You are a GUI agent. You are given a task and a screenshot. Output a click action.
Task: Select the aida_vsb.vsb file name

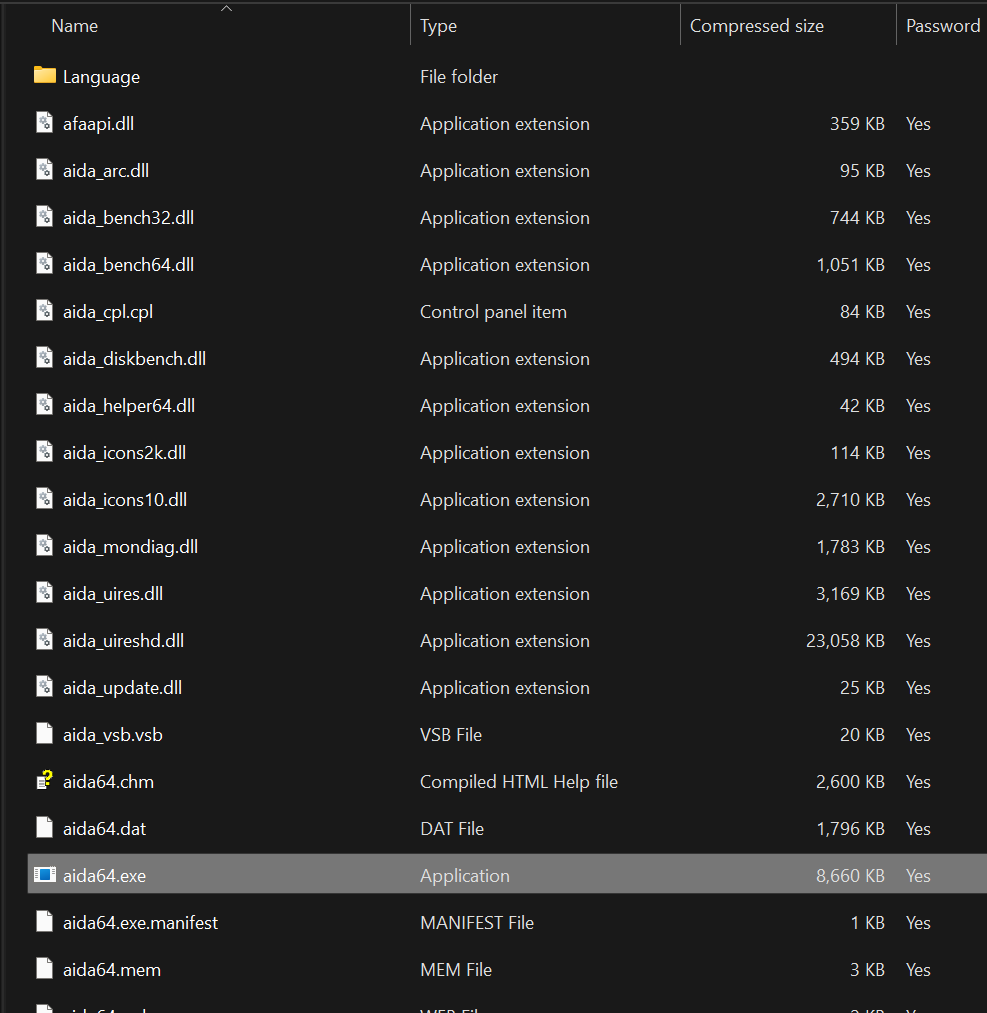coord(113,735)
